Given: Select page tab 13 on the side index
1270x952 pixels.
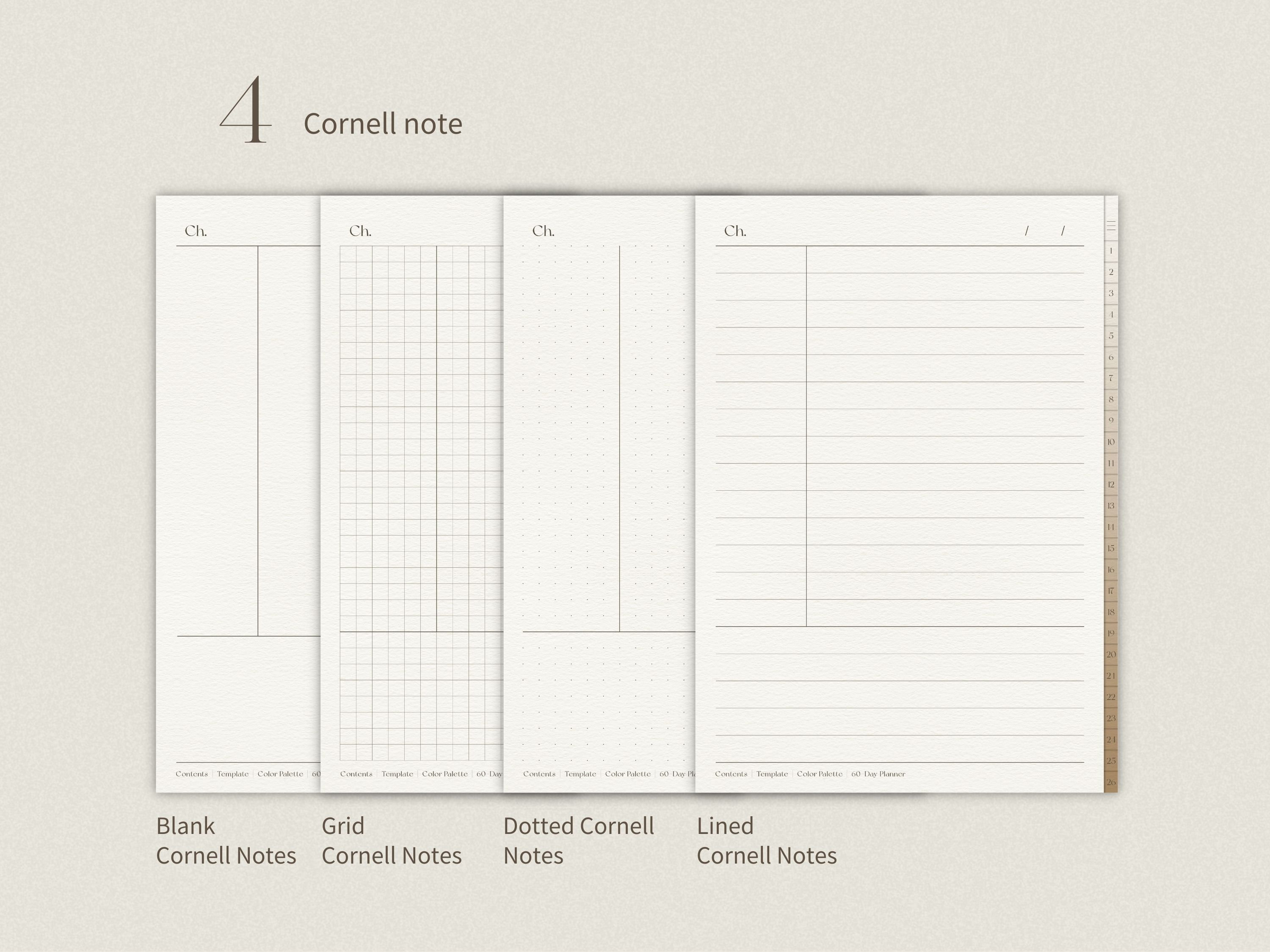Looking at the screenshot, I should coord(1110,505).
